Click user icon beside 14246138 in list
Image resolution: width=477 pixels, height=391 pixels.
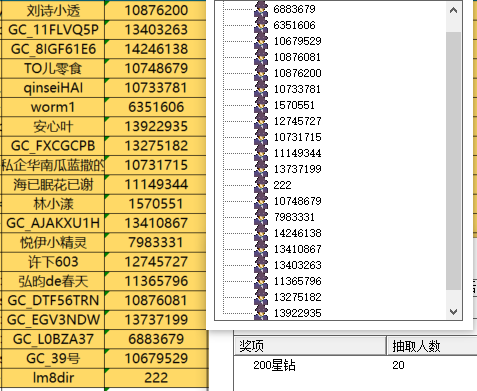pyautogui.click(x=261, y=233)
